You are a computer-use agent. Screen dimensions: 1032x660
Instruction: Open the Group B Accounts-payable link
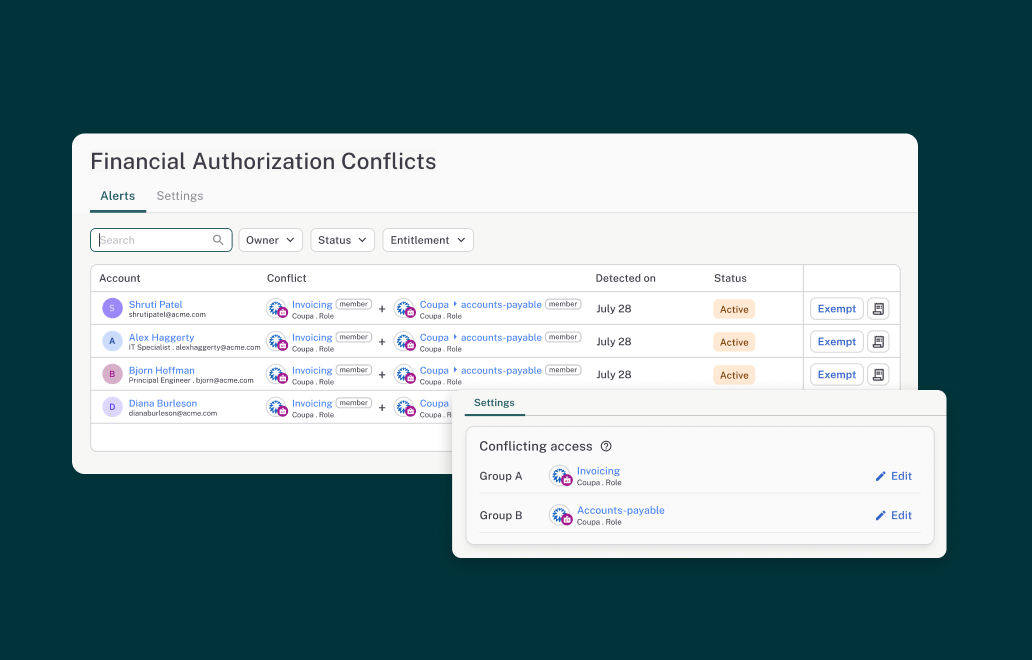[x=621, y=511]
